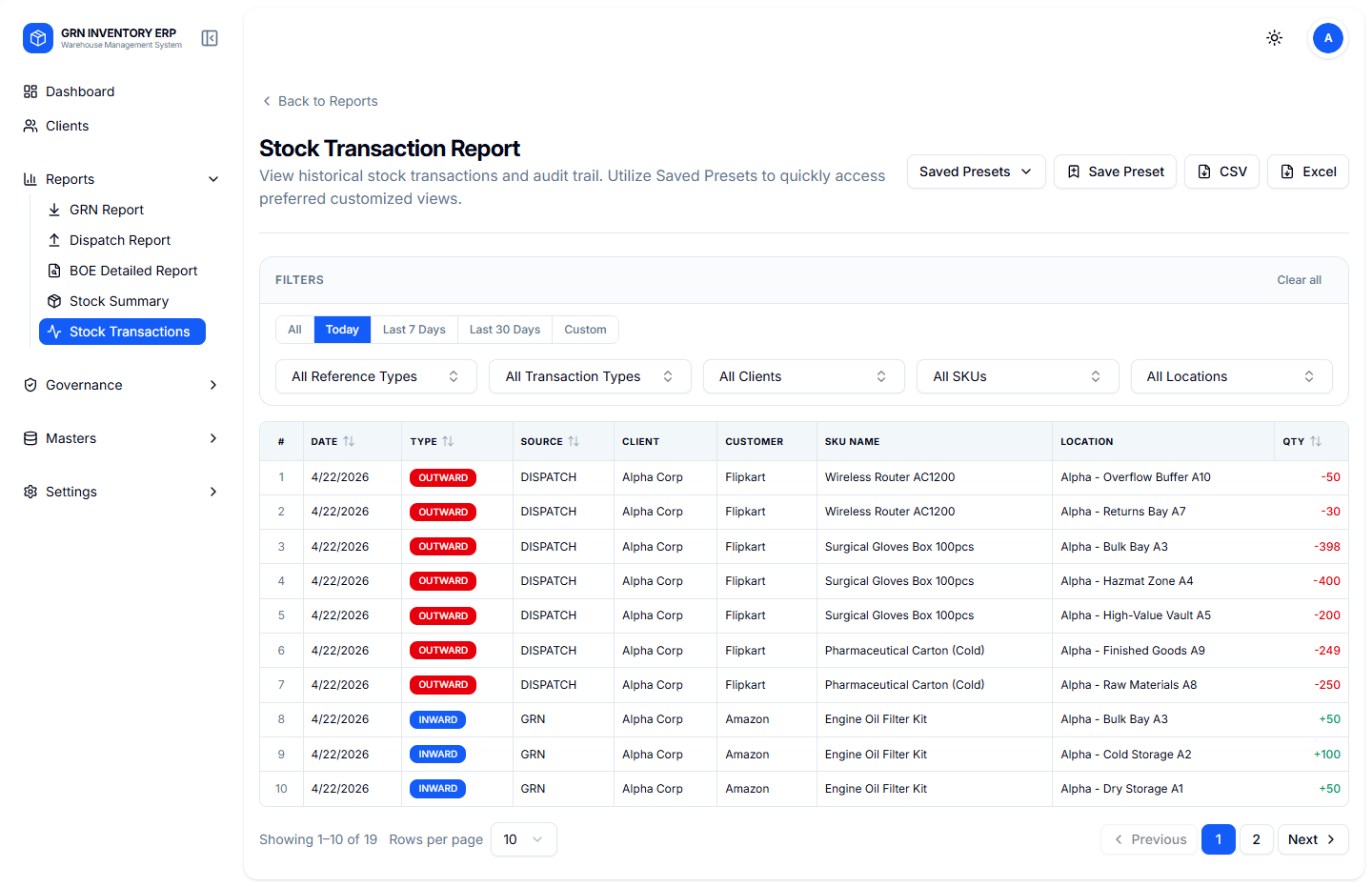Sort table by the Source column icon
1372x887 pixels.
coord(574,441)
